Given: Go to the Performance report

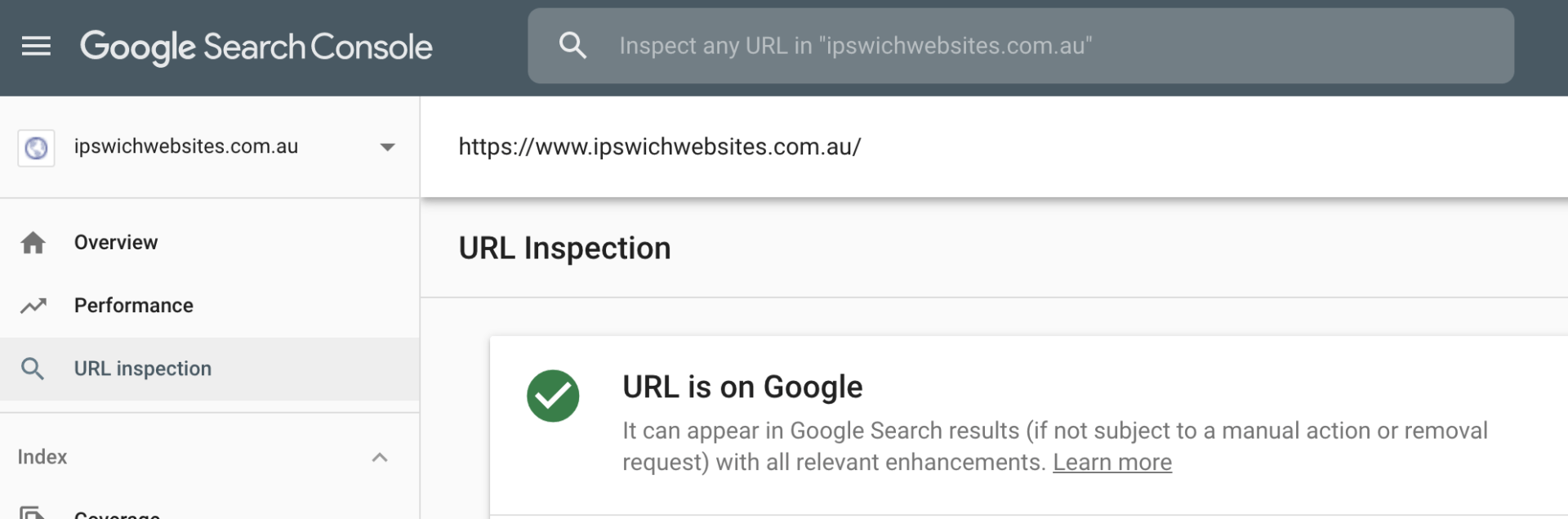Looking at the screenshot, I should point(134,306).
